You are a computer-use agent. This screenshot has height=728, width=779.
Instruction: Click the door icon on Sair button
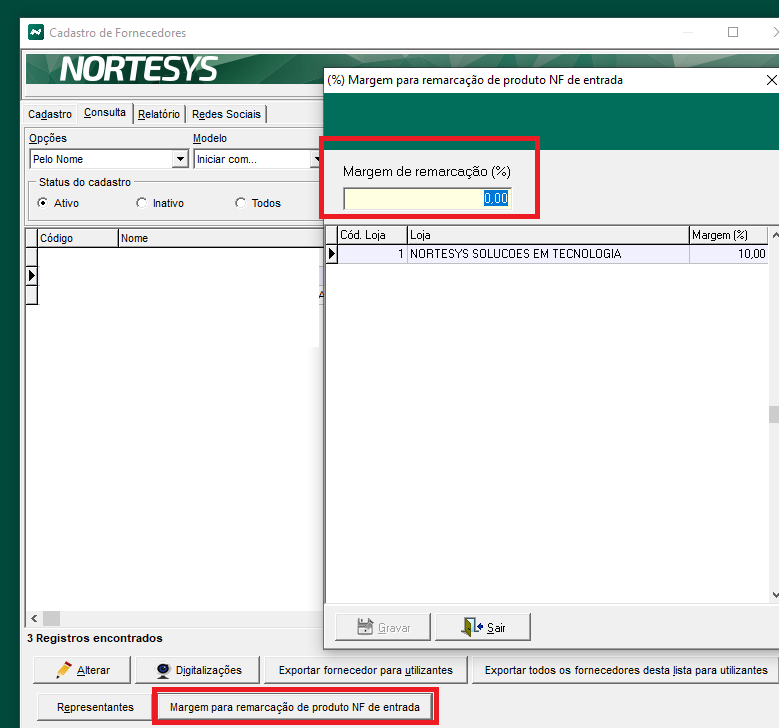[469, 627]
